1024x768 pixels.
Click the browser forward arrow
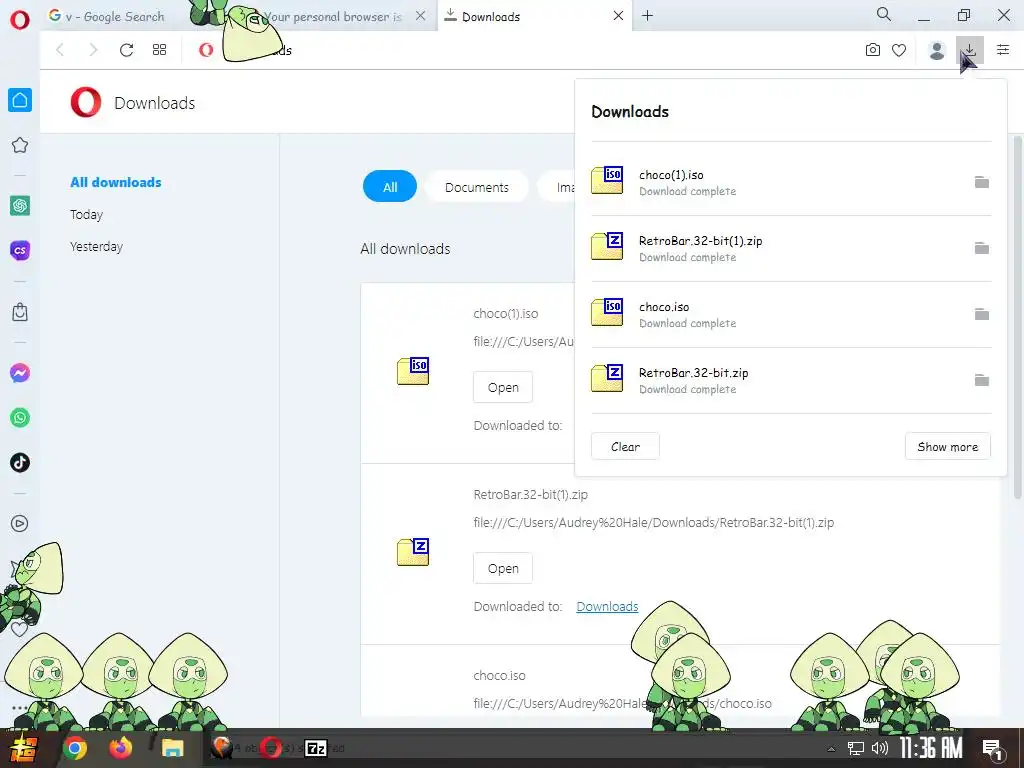(93, 50)
